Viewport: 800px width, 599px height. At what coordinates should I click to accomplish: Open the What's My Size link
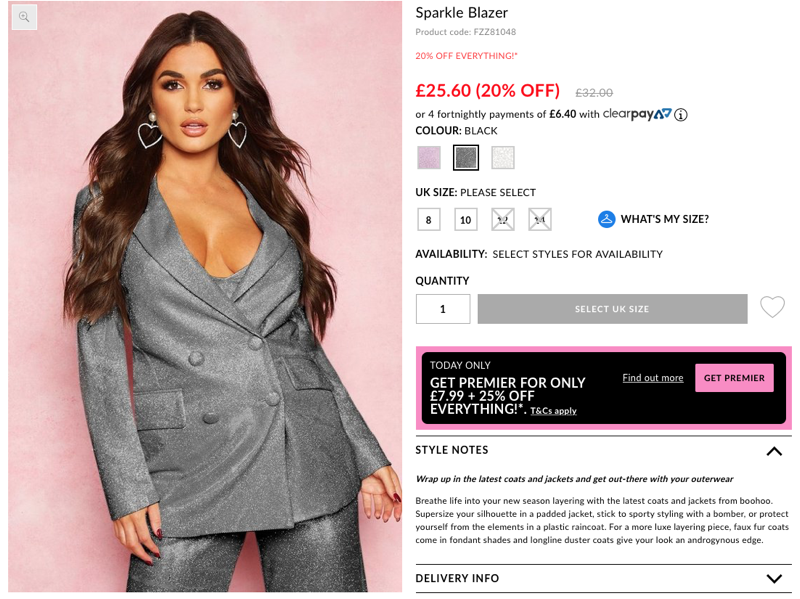coord(664,219)
